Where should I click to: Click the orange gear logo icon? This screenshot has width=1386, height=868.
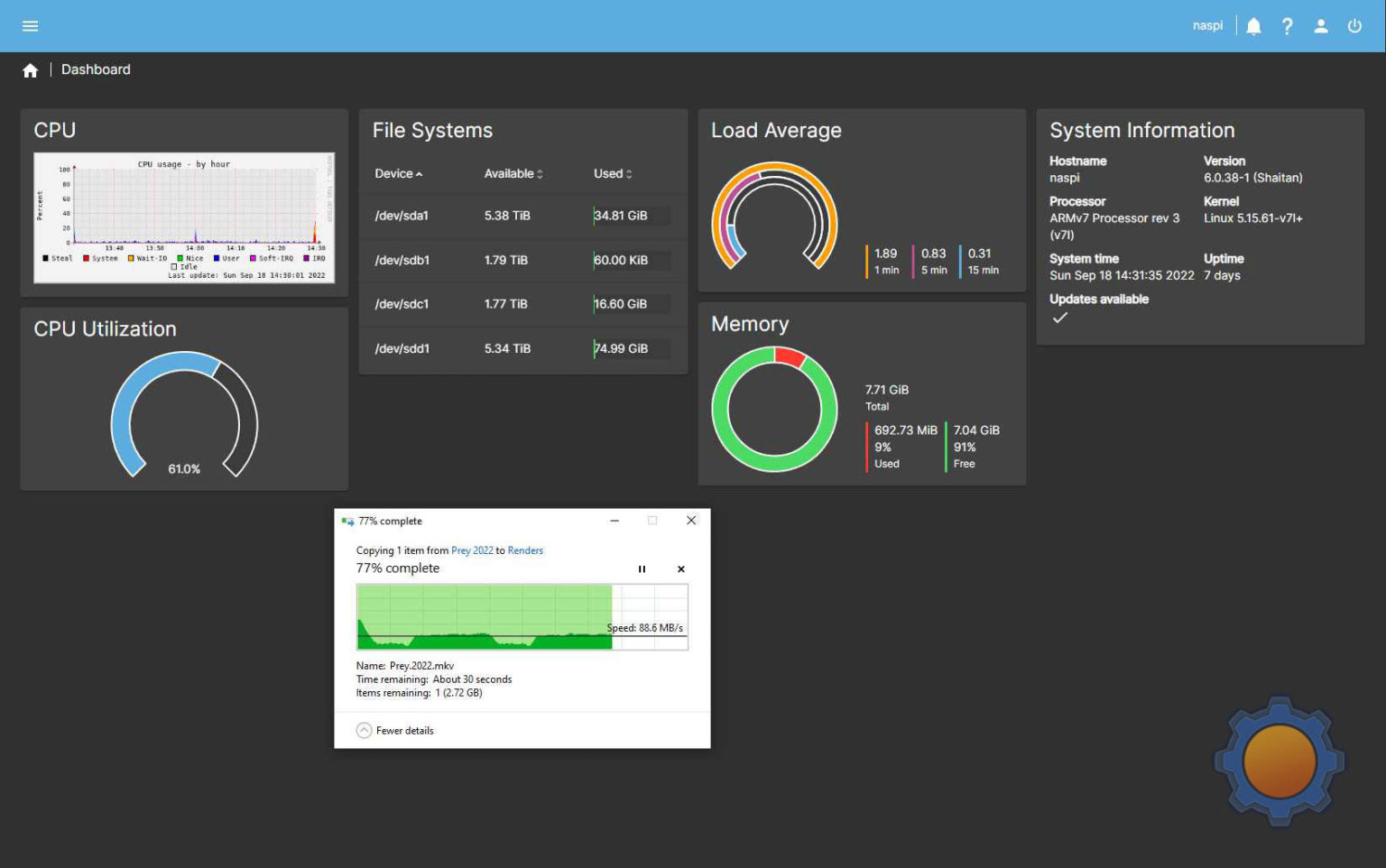1279,761
